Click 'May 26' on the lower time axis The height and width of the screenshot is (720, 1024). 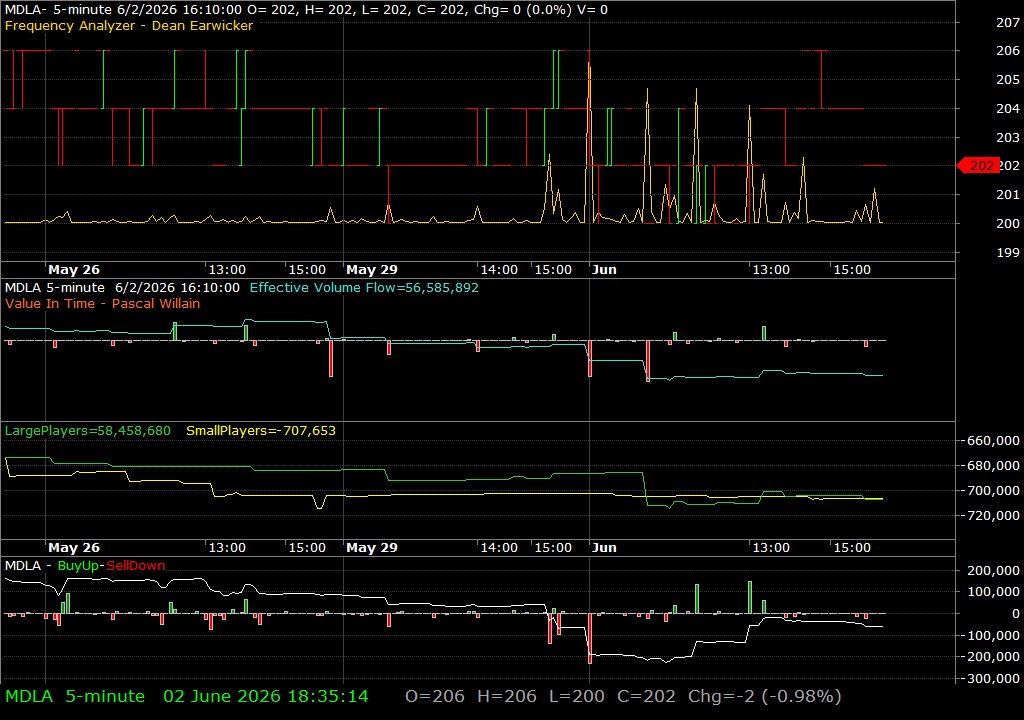tap(74, 548)
